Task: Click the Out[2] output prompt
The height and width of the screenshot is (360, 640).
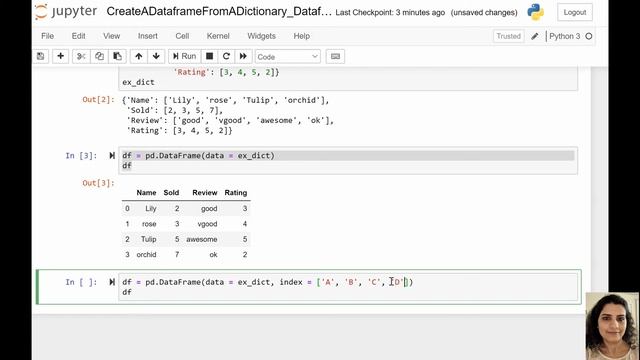Action: [98, 100]
